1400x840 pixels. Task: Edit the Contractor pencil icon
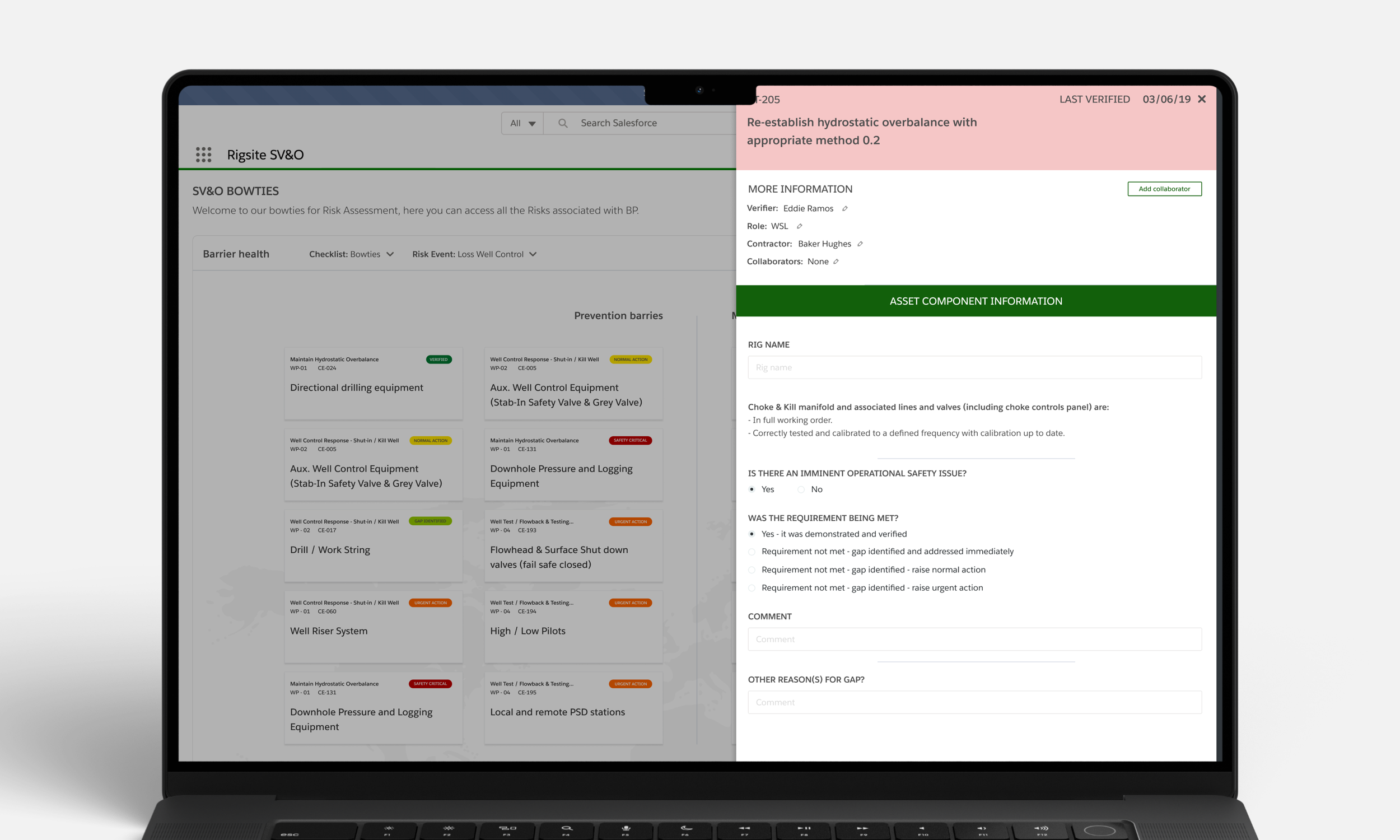860,244
